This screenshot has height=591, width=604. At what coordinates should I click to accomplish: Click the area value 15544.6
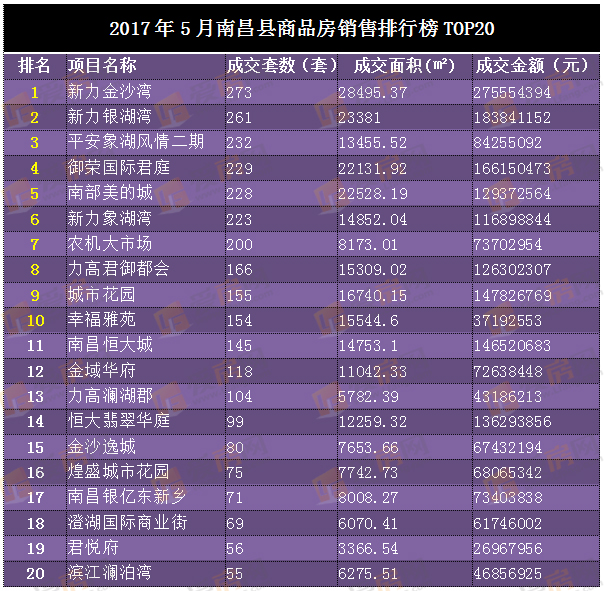tap(368, 321)
